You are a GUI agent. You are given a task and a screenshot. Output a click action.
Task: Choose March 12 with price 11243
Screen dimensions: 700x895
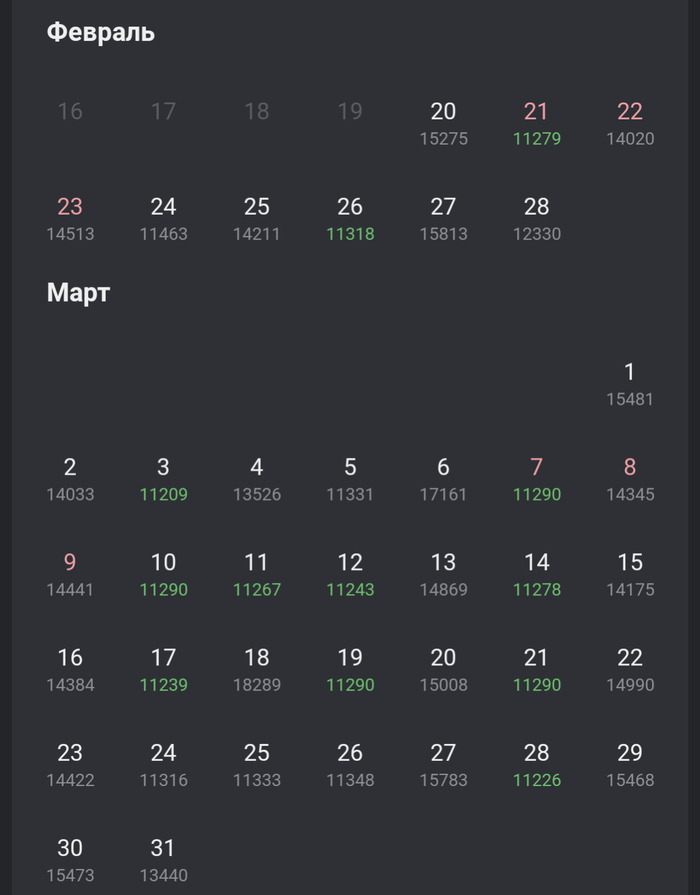[350, 575]
